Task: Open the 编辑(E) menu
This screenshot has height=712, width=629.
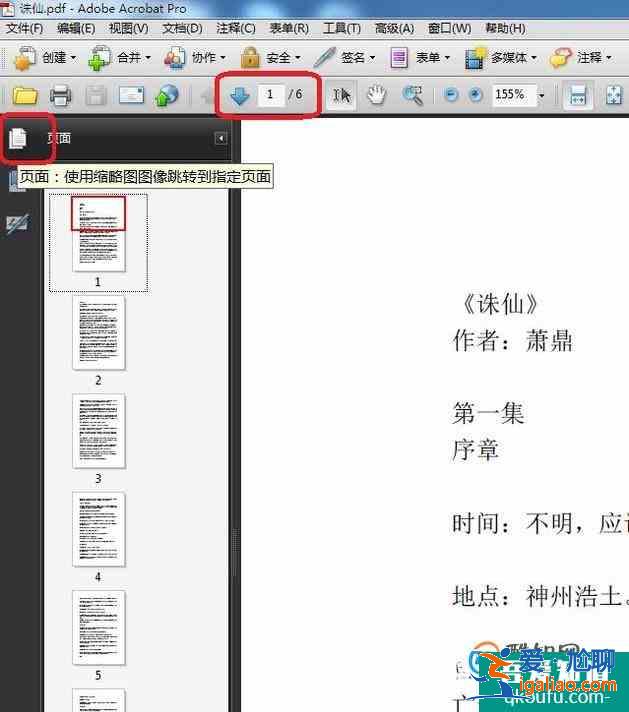Action: click(76, 29)
